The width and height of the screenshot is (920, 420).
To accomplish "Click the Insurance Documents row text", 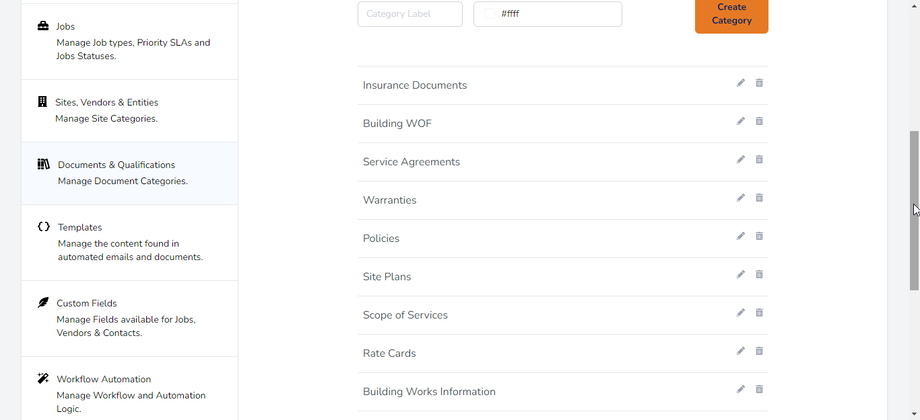I will [x=415, y=86].
